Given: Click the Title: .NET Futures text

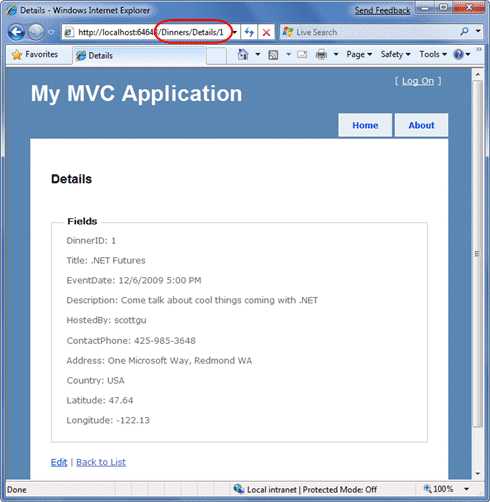Looking at the screenshot, I should click(x=106, y=260).
